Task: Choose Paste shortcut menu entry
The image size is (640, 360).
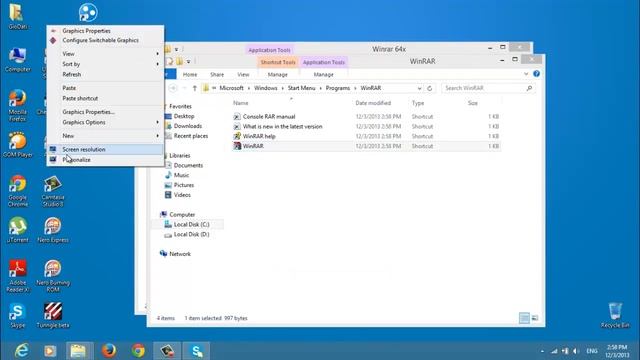Action: pos(105,98)
